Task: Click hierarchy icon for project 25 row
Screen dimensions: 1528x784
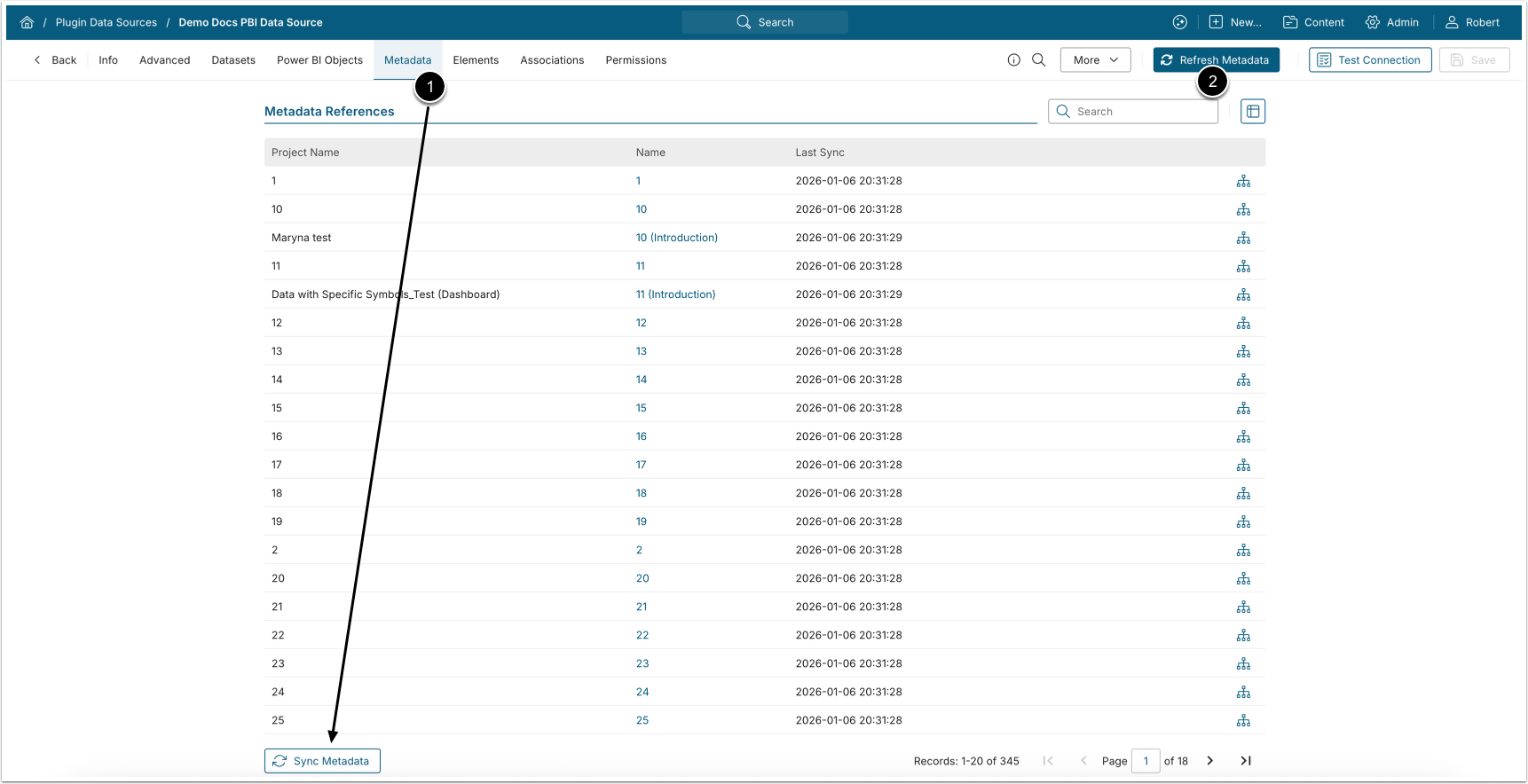Action: click(1243, 720)
